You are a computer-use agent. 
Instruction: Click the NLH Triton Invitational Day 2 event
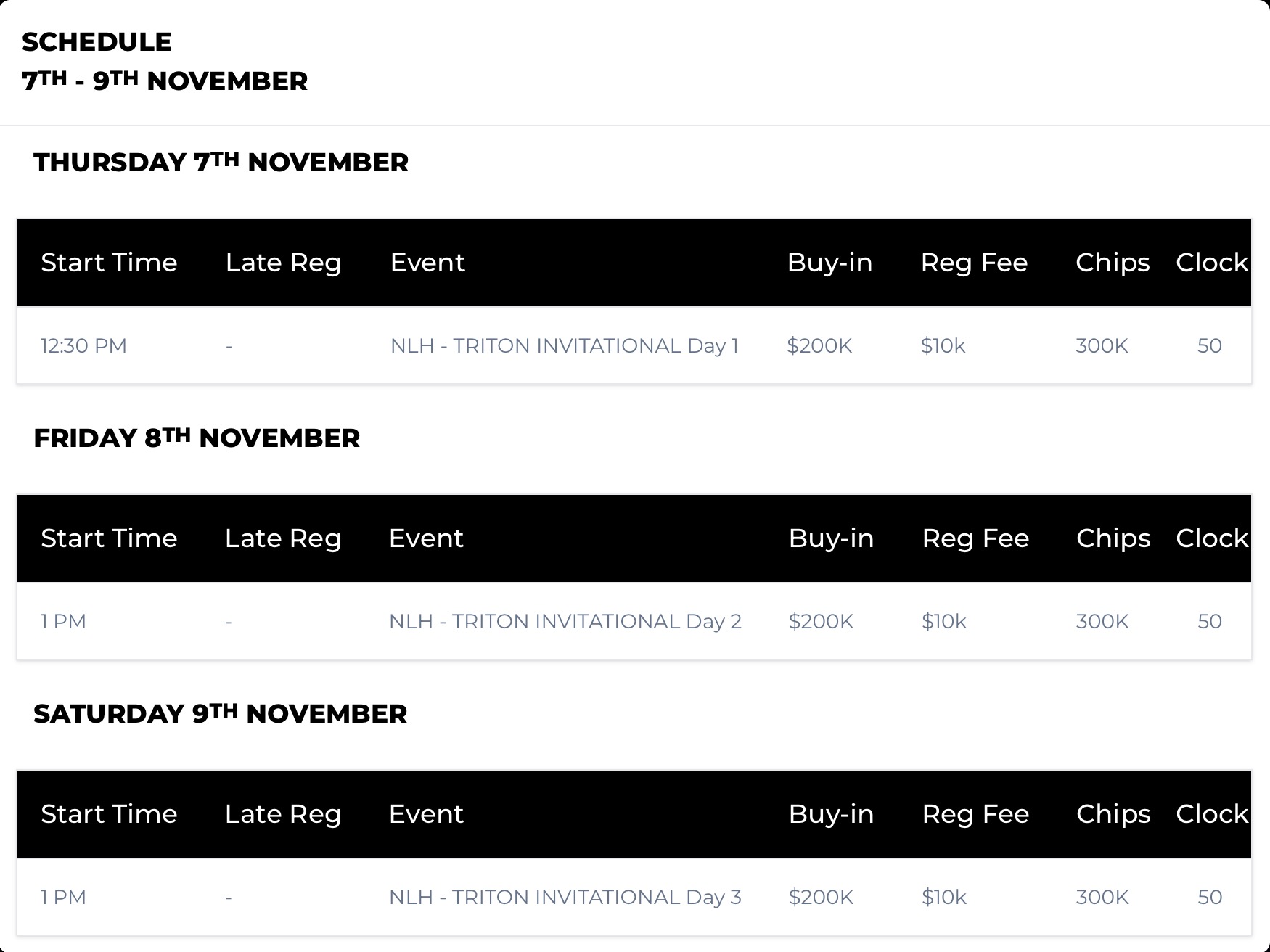[x=565, y=621]
